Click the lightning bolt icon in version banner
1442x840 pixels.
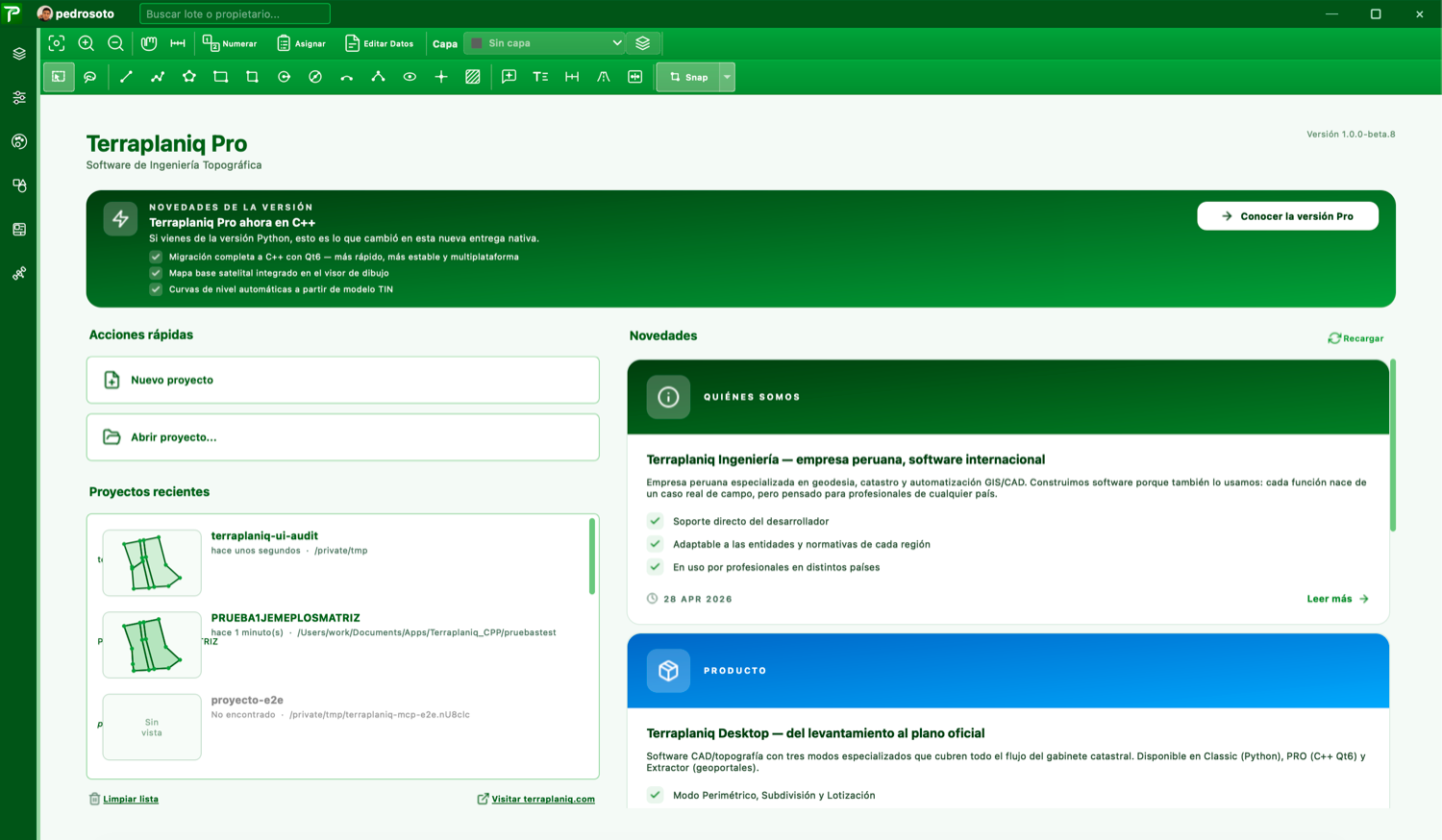coord(120,219)
